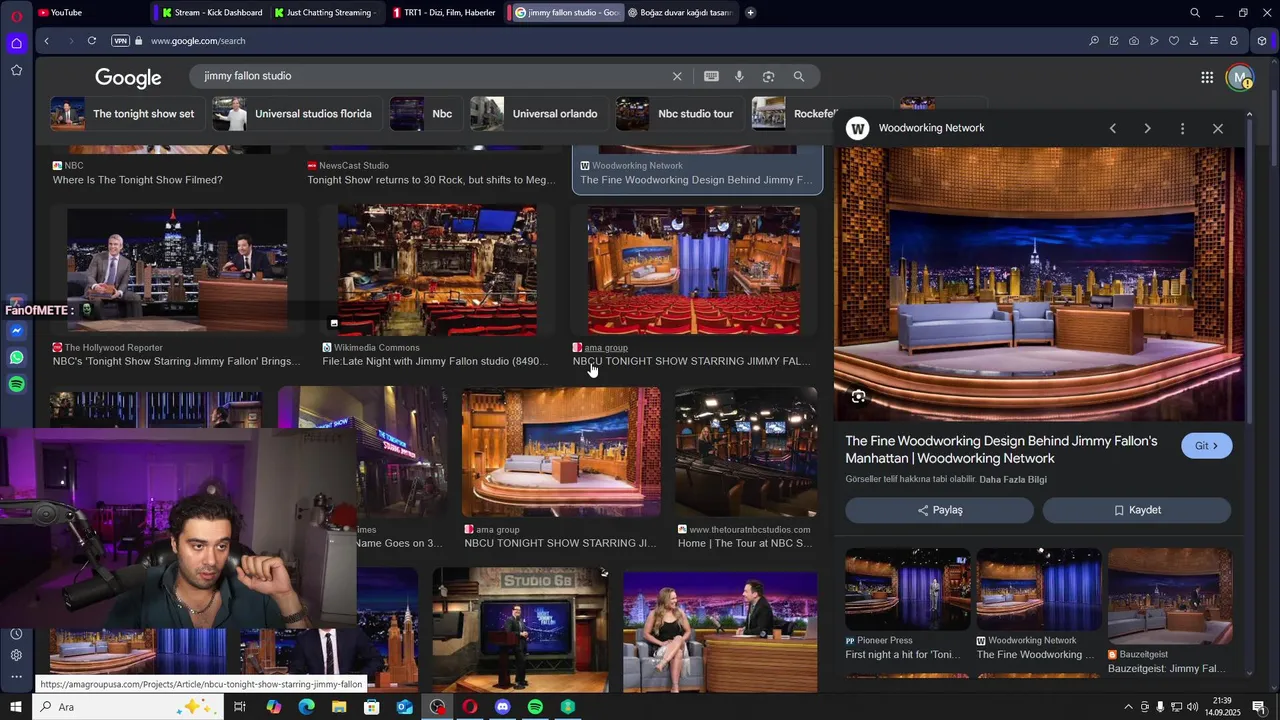The height and width of the screenshot is (720, 1280).
Task: Open WhatsApp in the Opera sidebar
Action: coord(16,357)
